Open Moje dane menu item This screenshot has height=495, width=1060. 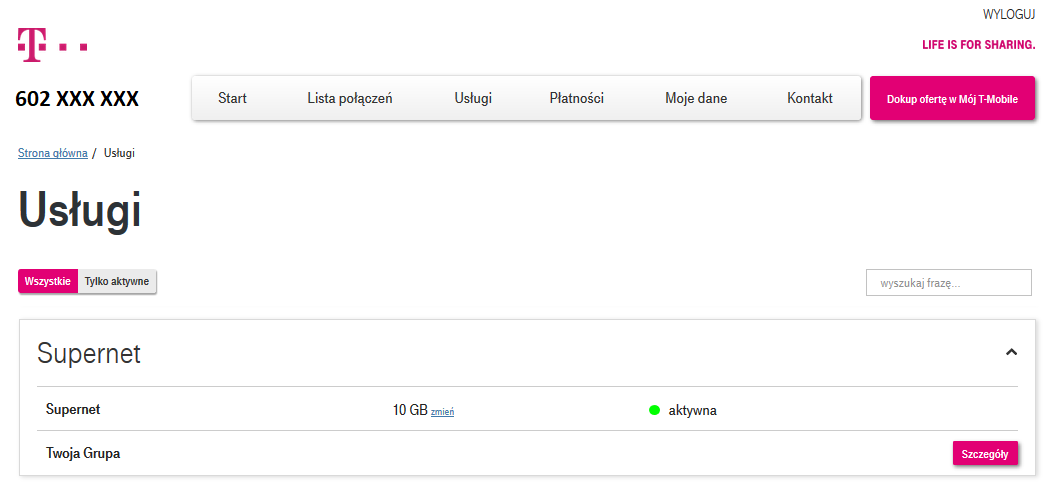[696, 99]
